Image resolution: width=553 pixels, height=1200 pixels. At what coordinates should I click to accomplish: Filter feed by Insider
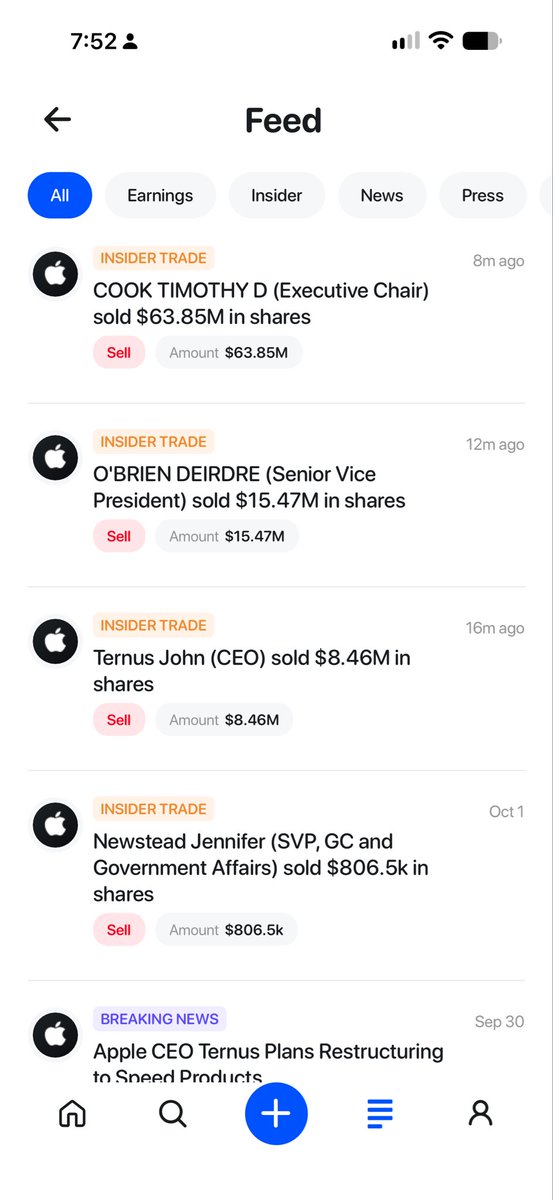pyautogui.click(x=277, y=195)
